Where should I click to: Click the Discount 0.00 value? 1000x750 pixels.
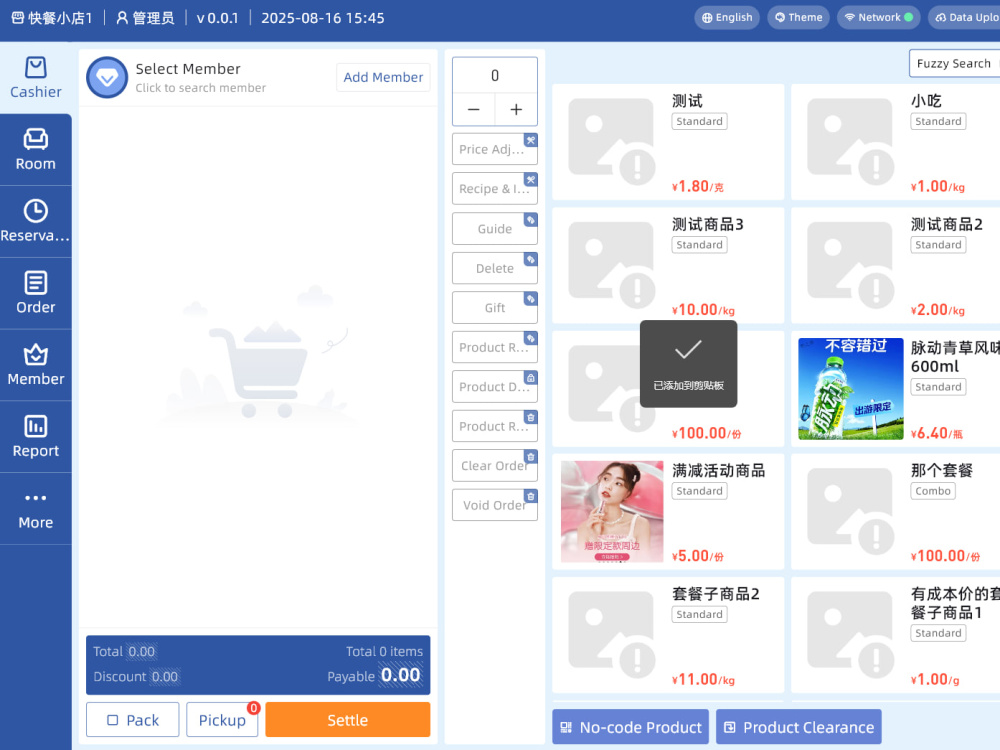[x=165, y=677]
